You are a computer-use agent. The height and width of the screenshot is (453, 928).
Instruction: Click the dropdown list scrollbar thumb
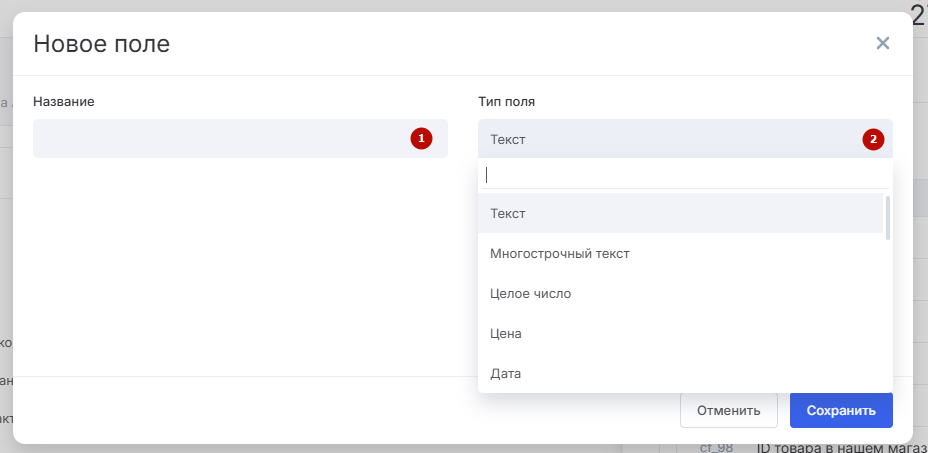887,217
